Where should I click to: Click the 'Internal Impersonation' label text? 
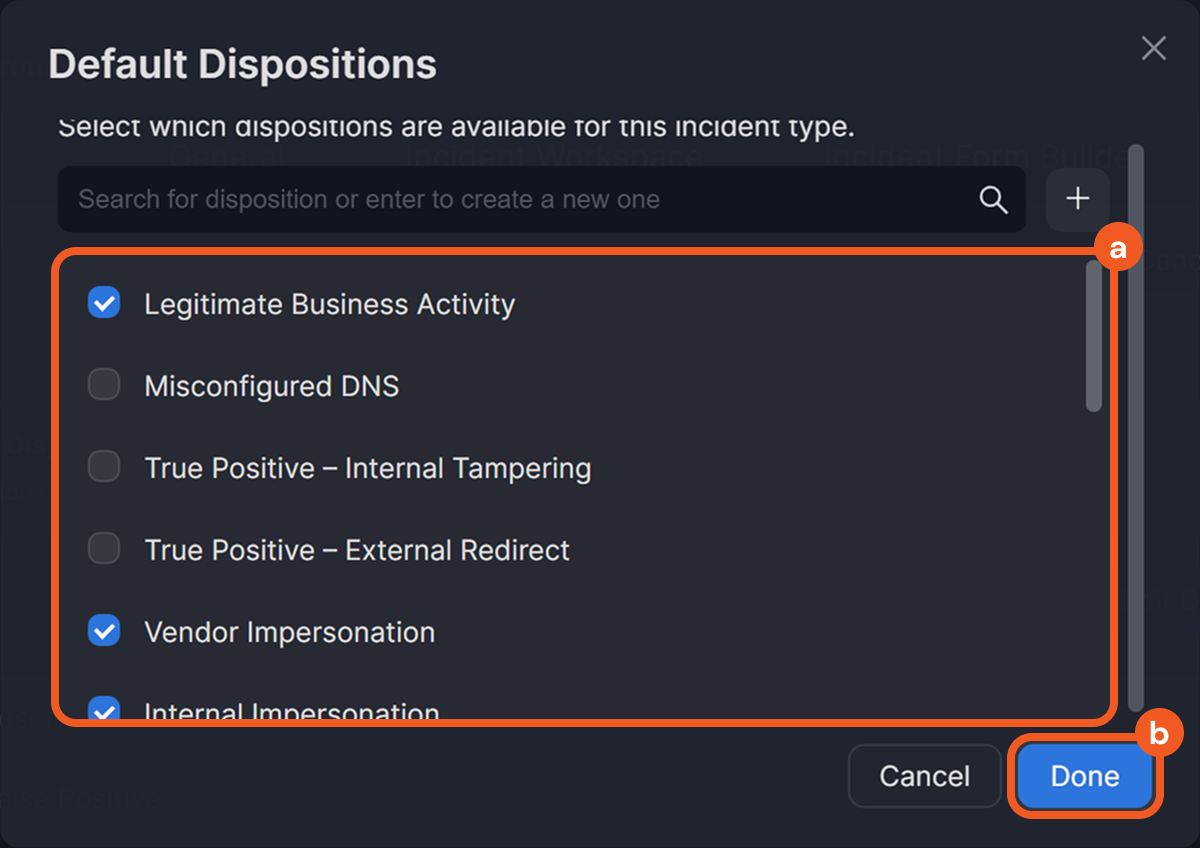(x=291, y=712)
